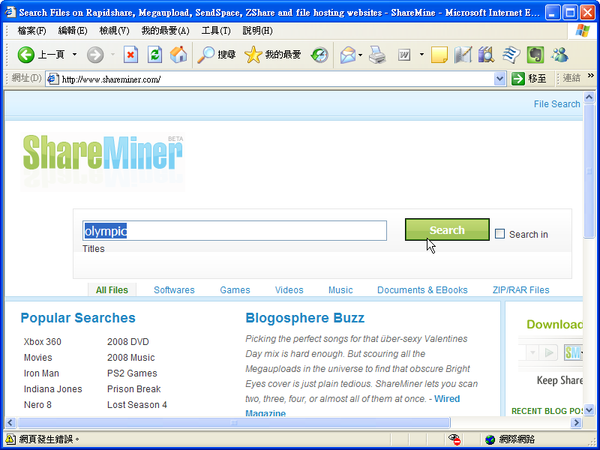
Task: Select the All Files tab
Action: click(112, 290)
